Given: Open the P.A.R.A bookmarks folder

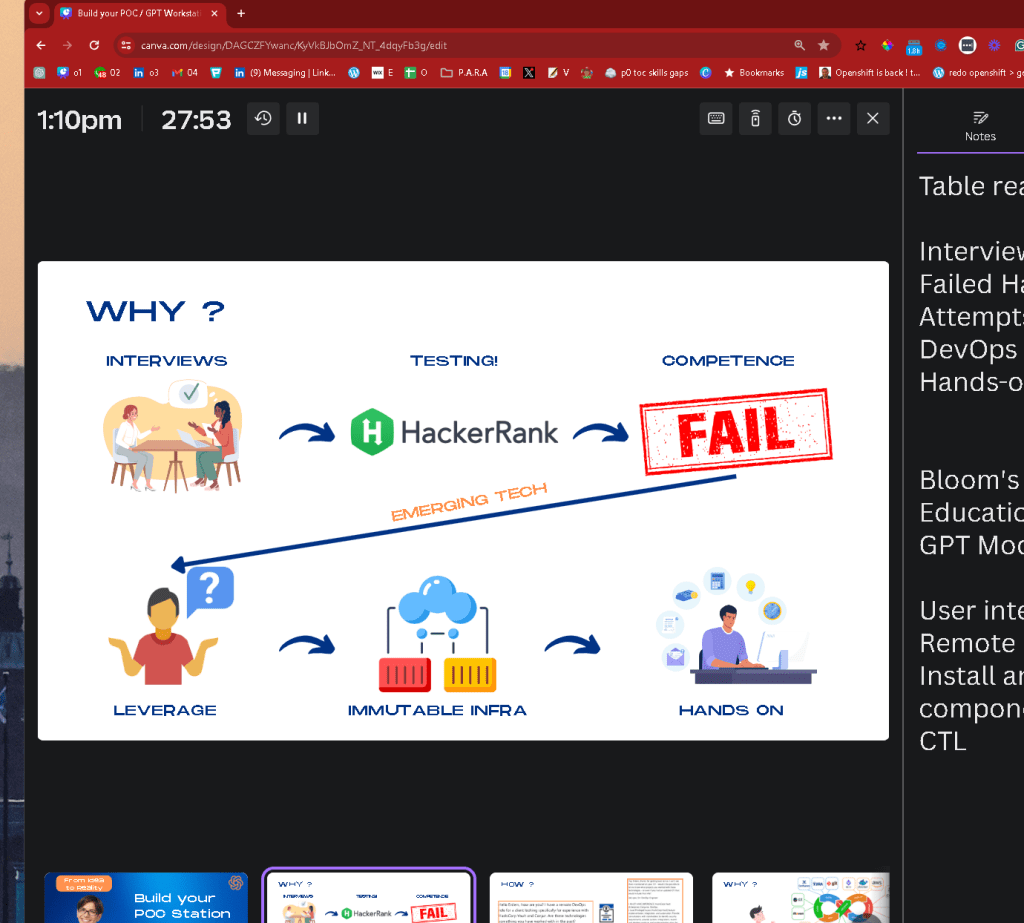Looking at the screenshot, I should 464,73.
